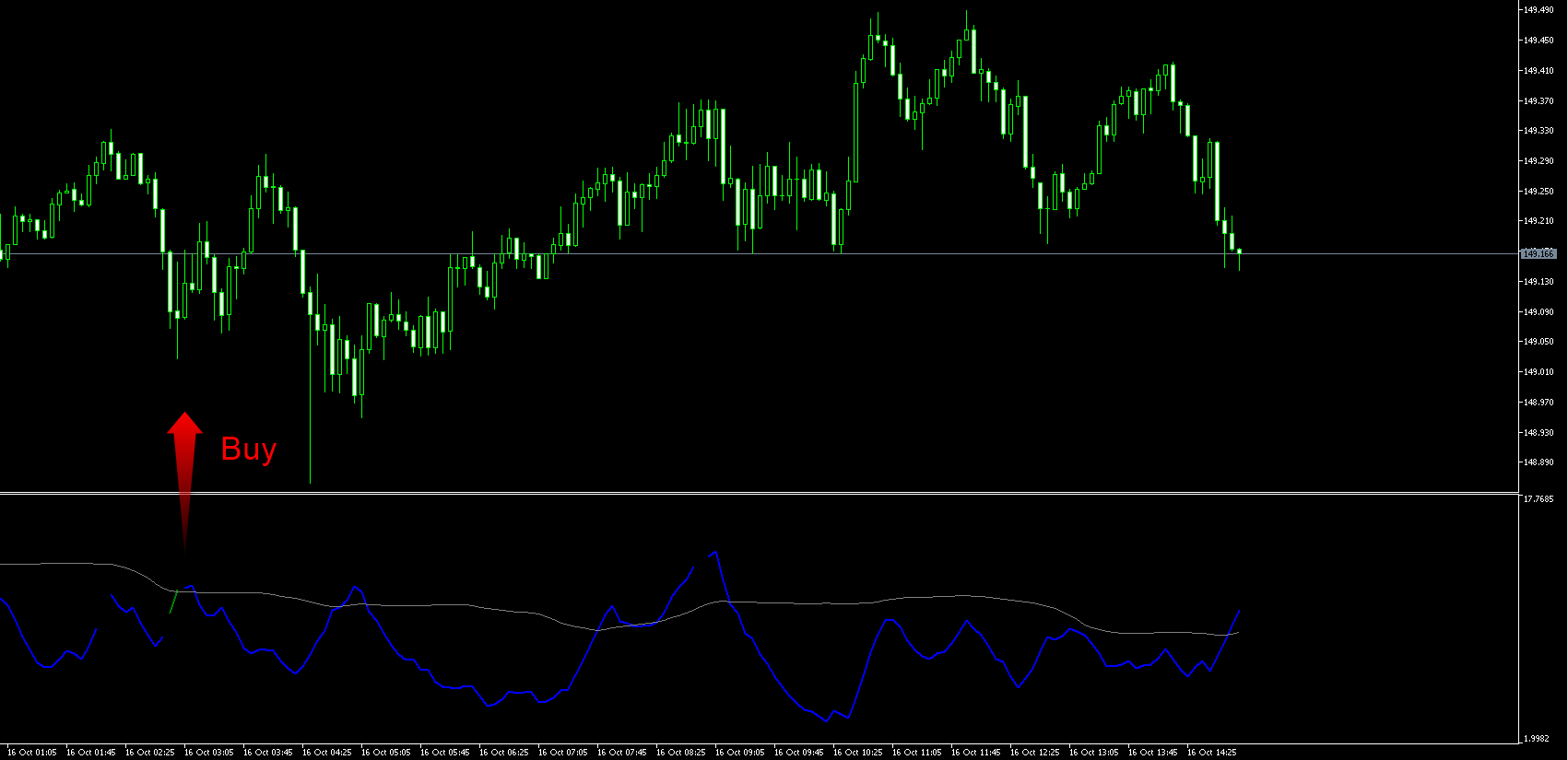
Task: Click the 16 Oct 13:05 time label
Action: pos(1093,753)
